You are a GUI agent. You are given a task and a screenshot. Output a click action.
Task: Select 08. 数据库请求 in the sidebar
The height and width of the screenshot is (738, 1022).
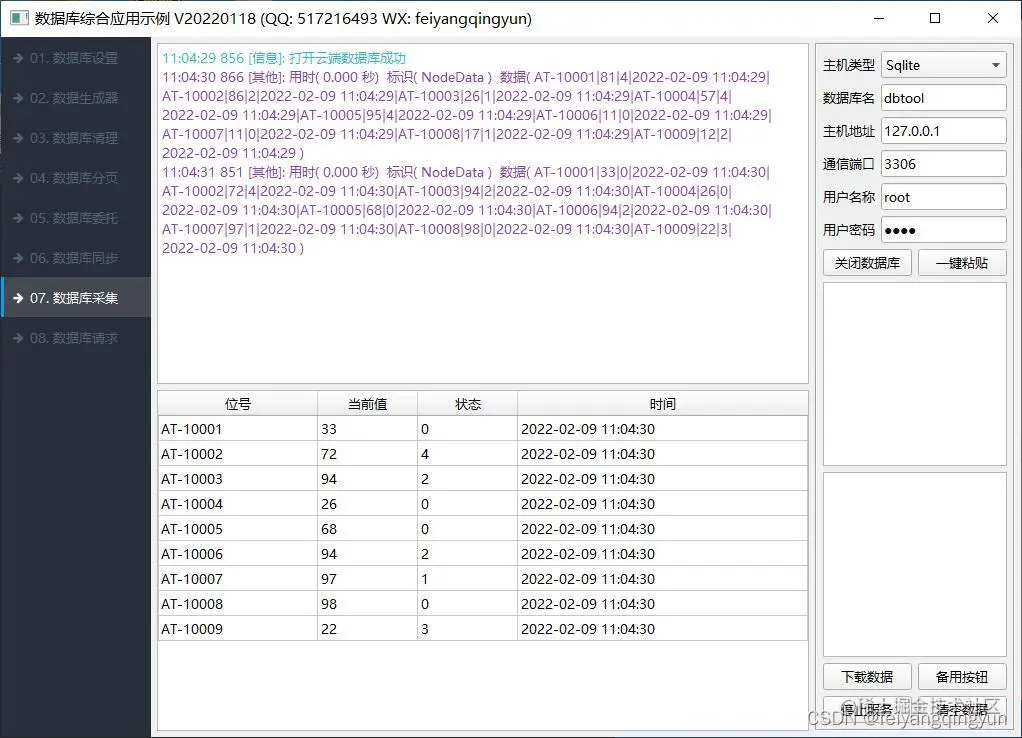[x=76, y=338]
